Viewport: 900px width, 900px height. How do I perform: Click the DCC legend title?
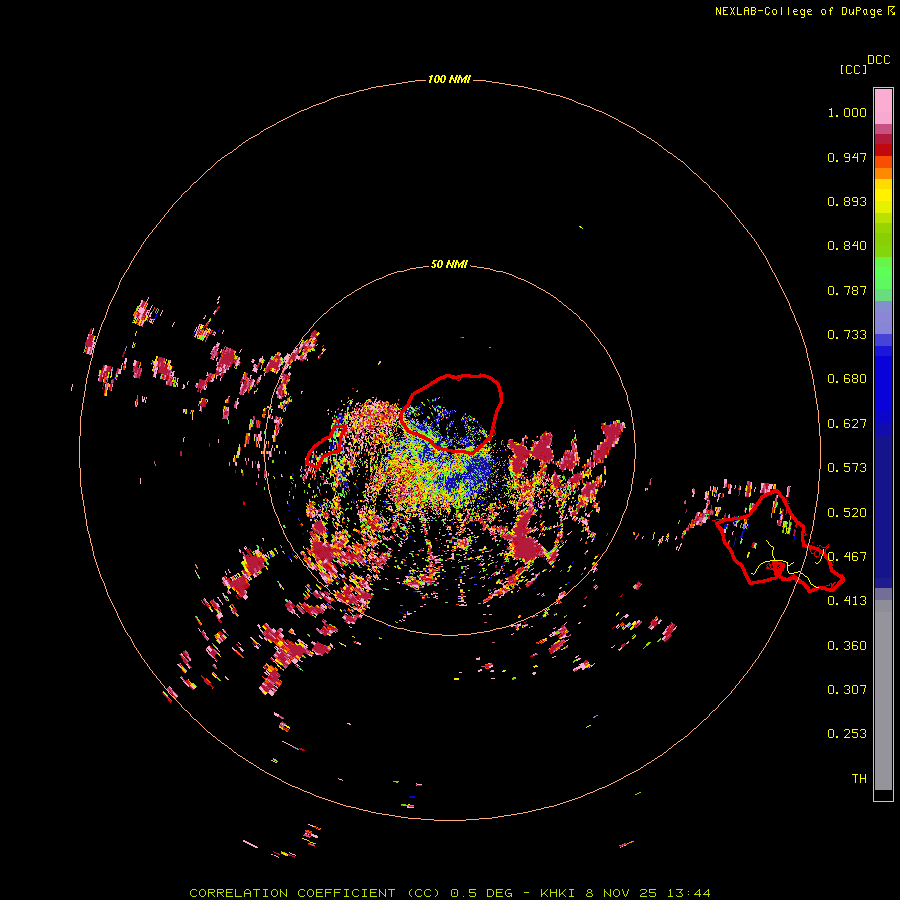pyautogui.click(x=879, y=60)
